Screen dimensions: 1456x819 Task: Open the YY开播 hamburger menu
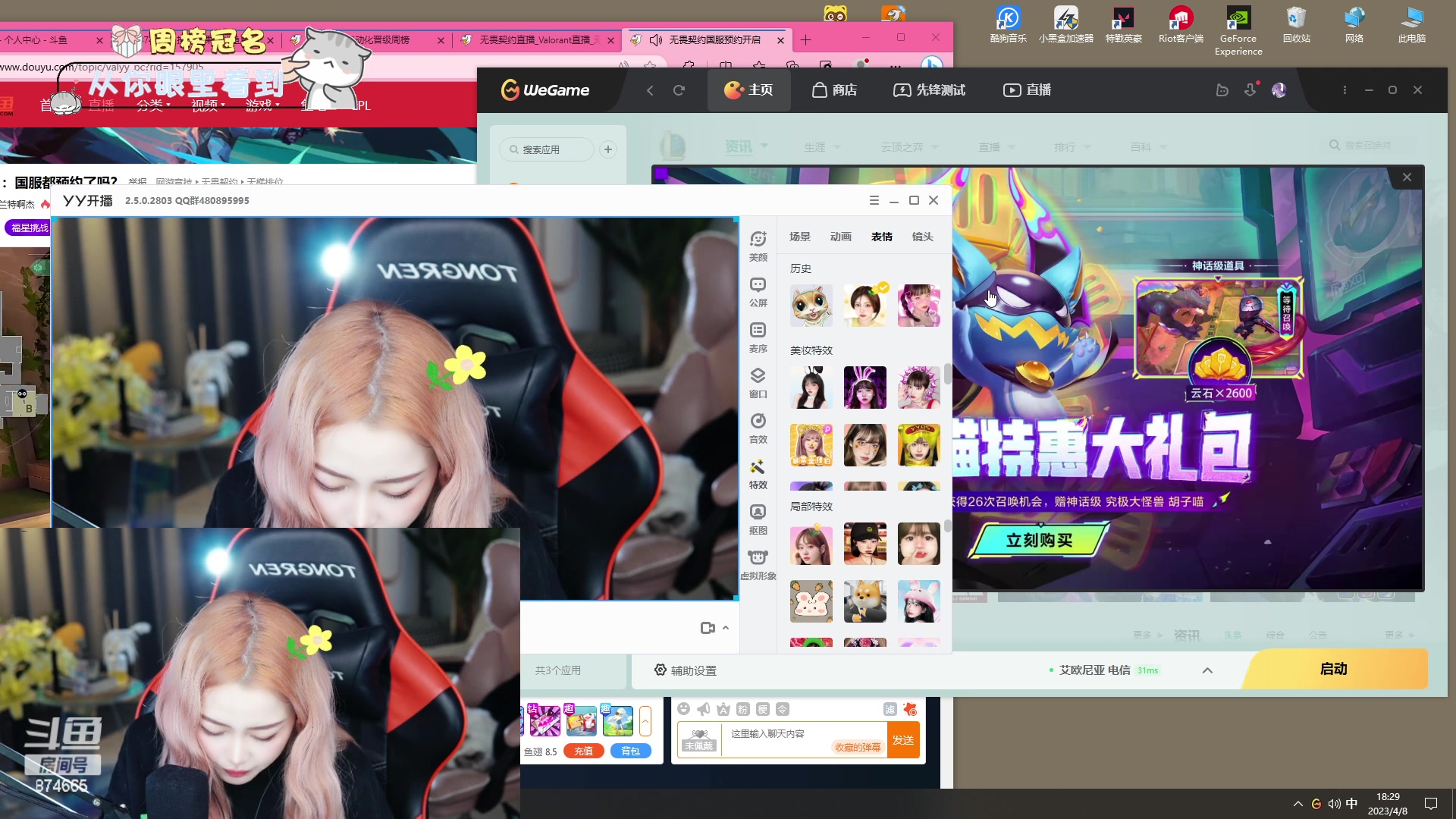pyautogui.click(x=874, y=200)
